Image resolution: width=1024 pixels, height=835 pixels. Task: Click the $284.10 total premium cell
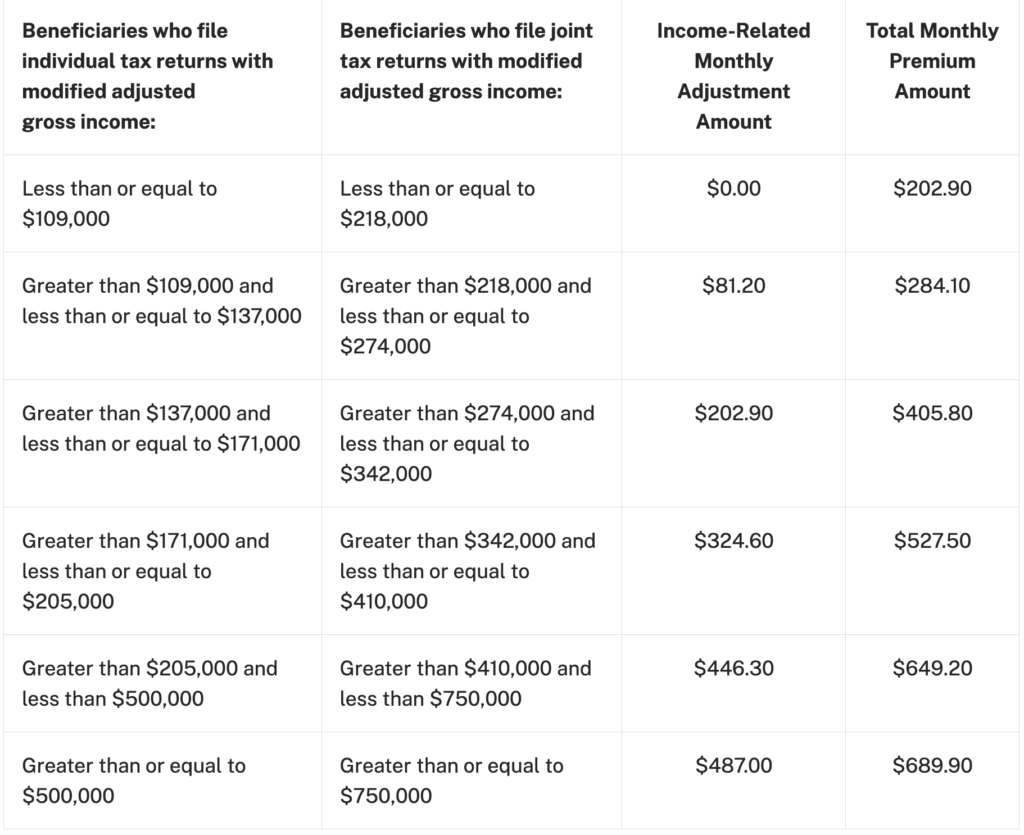[x=932, y=286]
